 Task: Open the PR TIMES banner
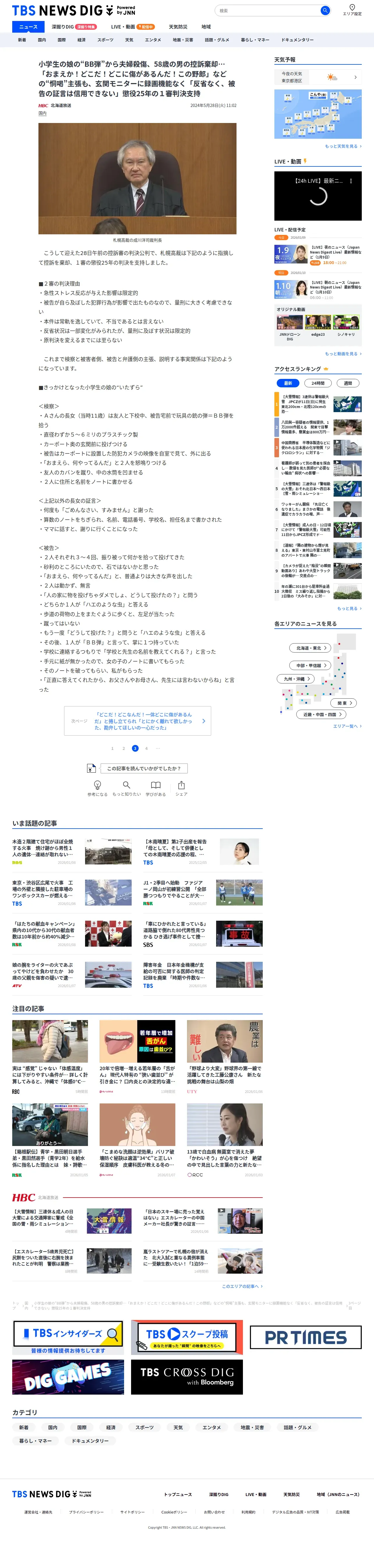306,1337
